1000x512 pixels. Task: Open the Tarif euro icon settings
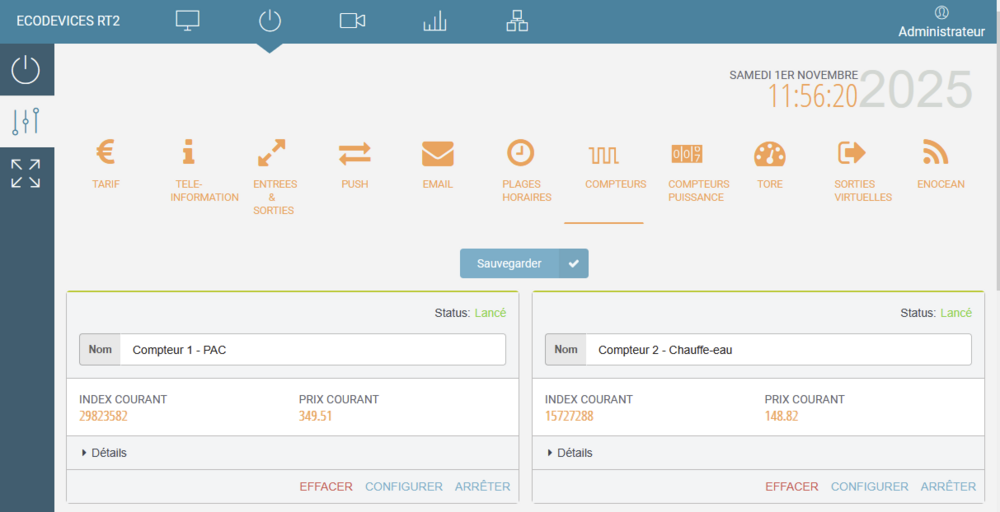coord(105,153)
